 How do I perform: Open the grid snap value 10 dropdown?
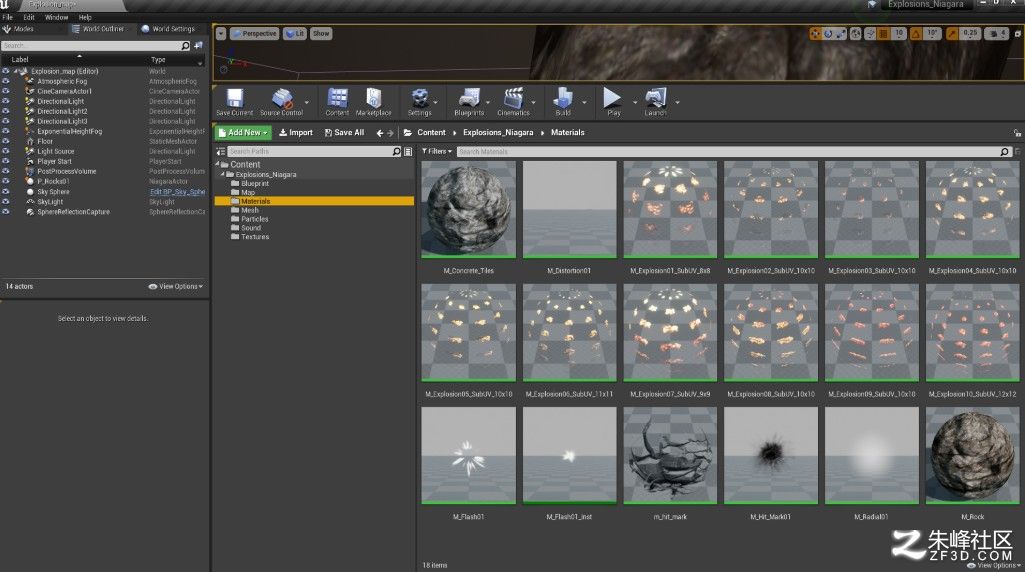[x=899, y=33]
